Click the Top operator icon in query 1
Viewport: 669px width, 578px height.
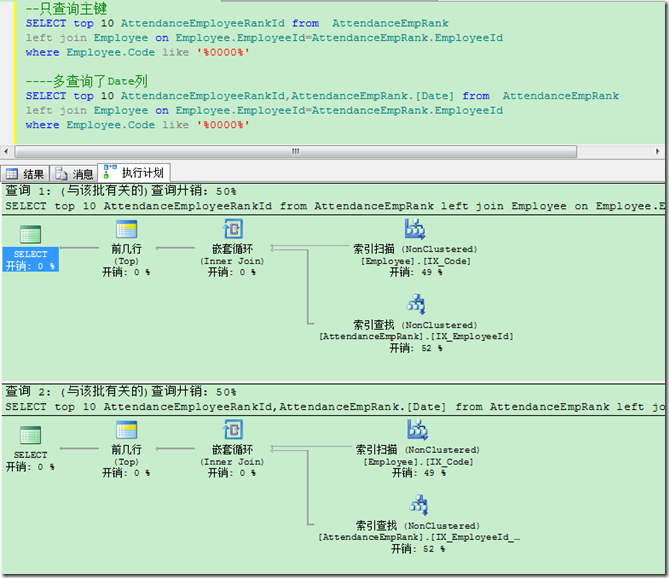(126, 229)
